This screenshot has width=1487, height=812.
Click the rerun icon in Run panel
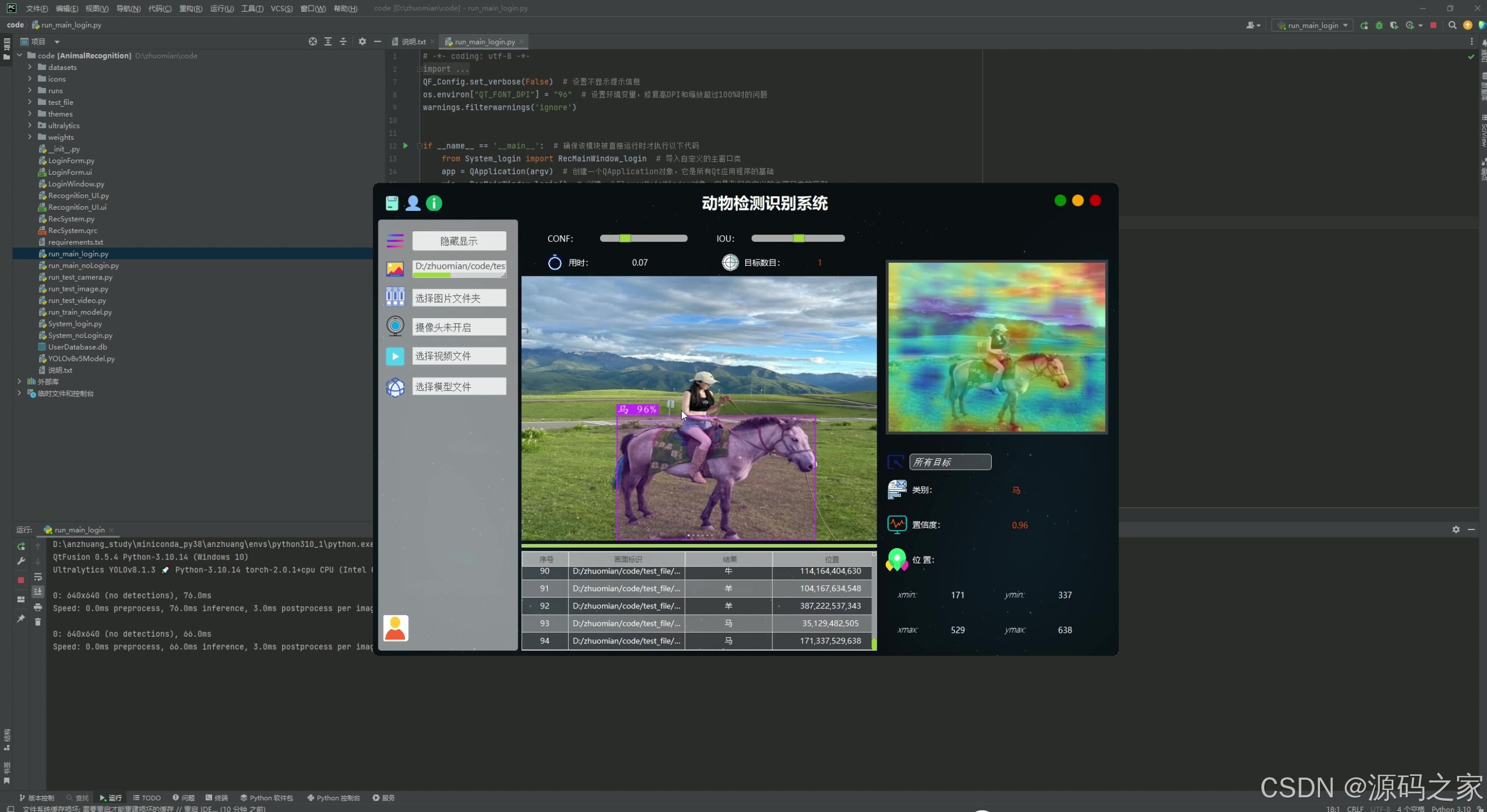tap(21, 546)
